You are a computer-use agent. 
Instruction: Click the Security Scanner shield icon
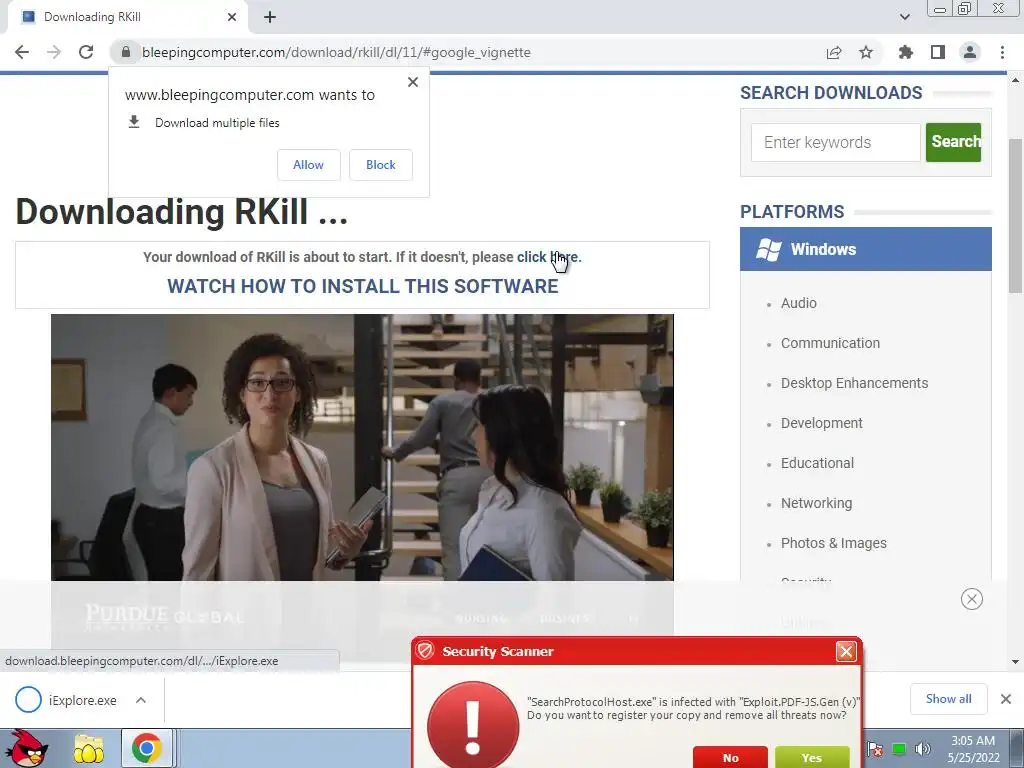pyautogui.click(x=426, y=650)
